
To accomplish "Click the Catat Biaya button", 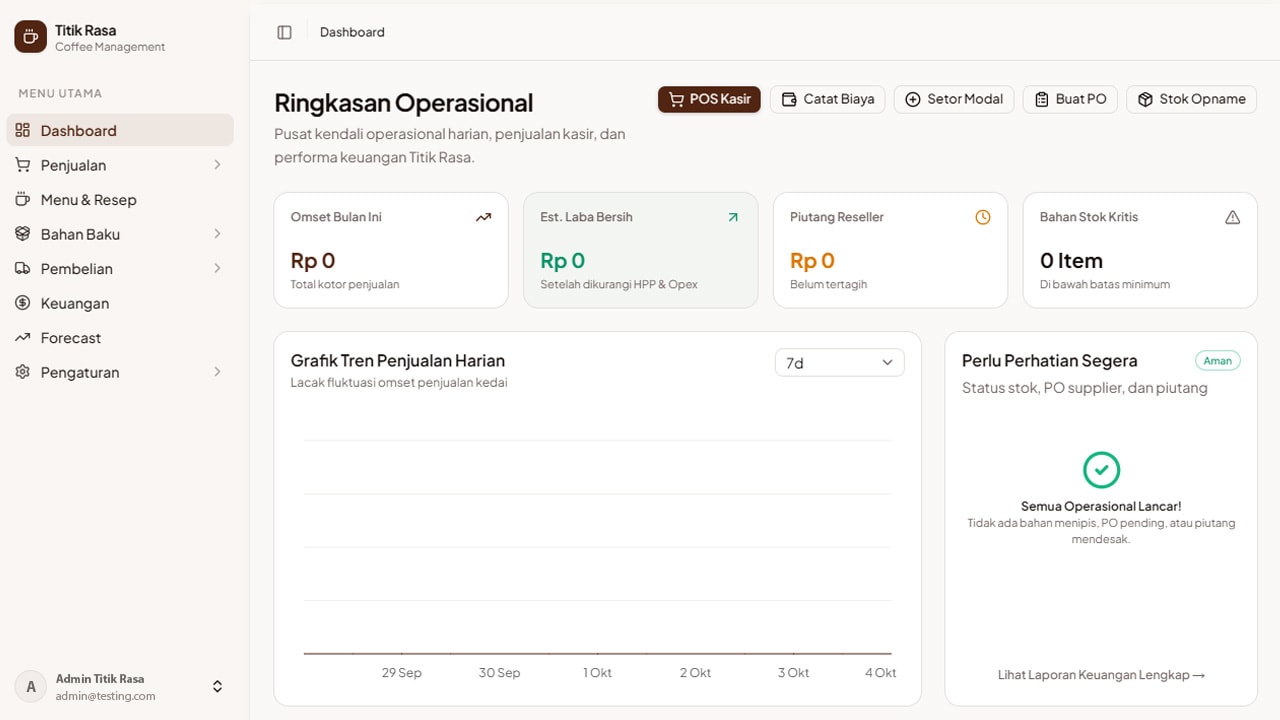I will [827, 99].
